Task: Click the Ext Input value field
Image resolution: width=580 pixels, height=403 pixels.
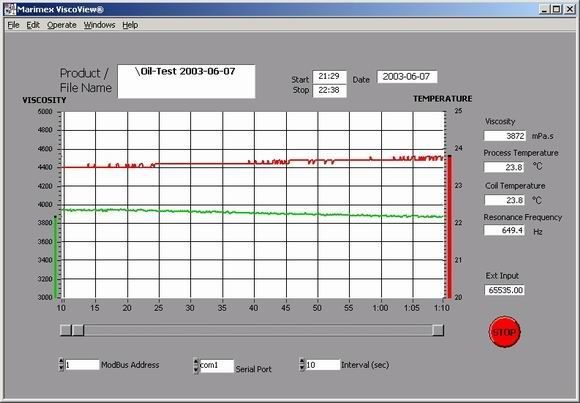Action: pos(504,290)
